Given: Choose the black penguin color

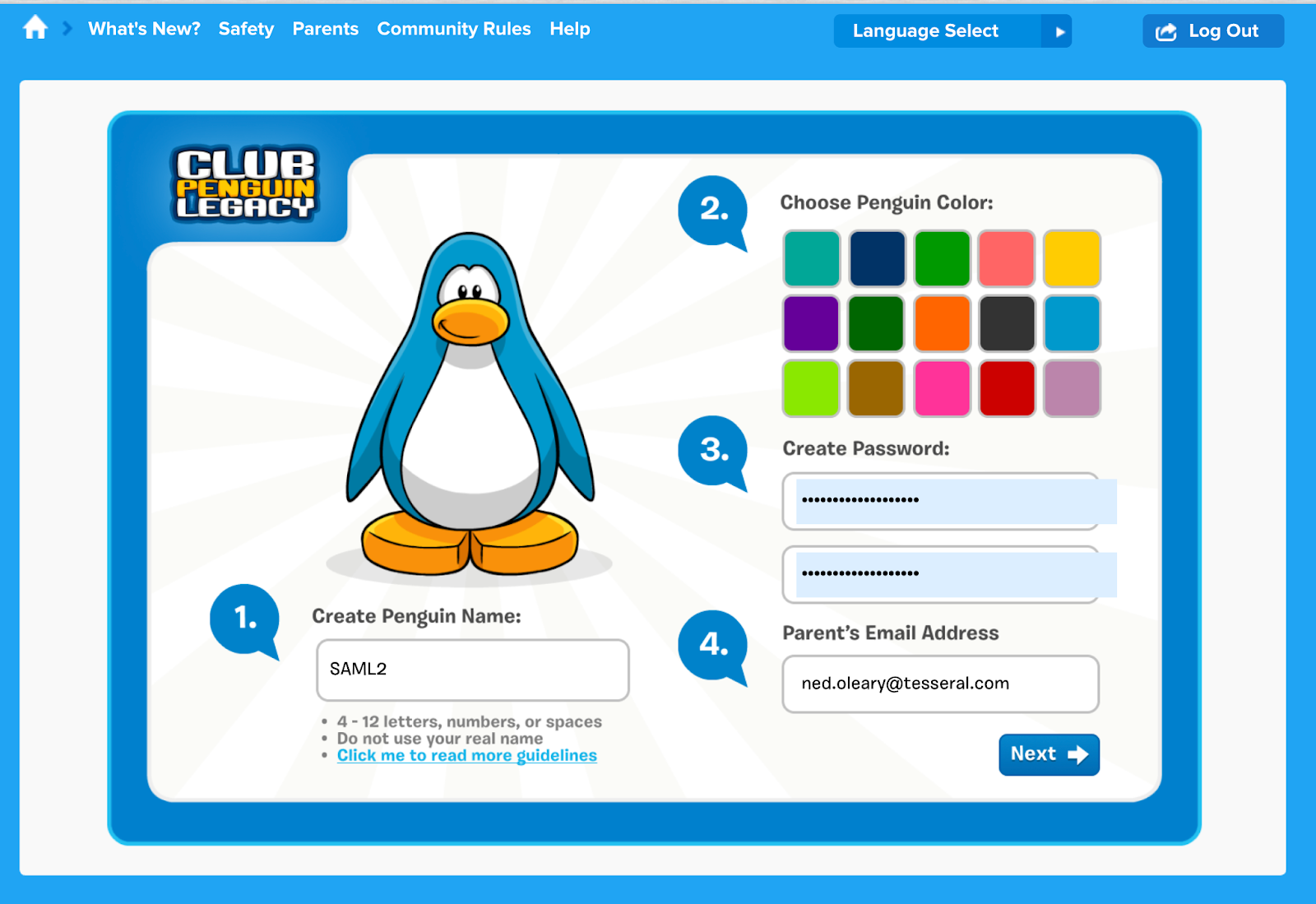Looking at the screenshot, I should coord(1007,323).
